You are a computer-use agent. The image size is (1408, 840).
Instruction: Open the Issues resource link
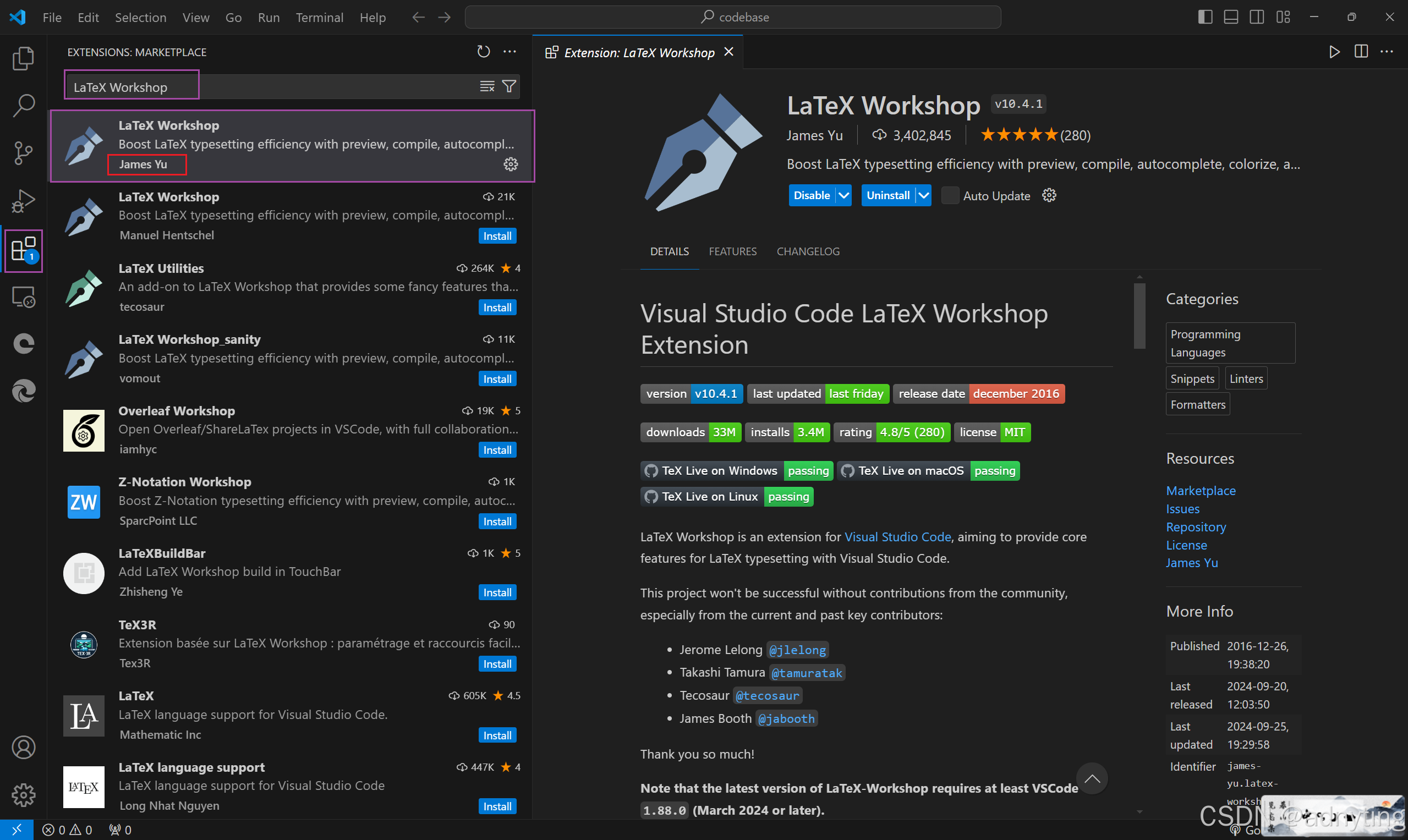[x=1182, y=509]
